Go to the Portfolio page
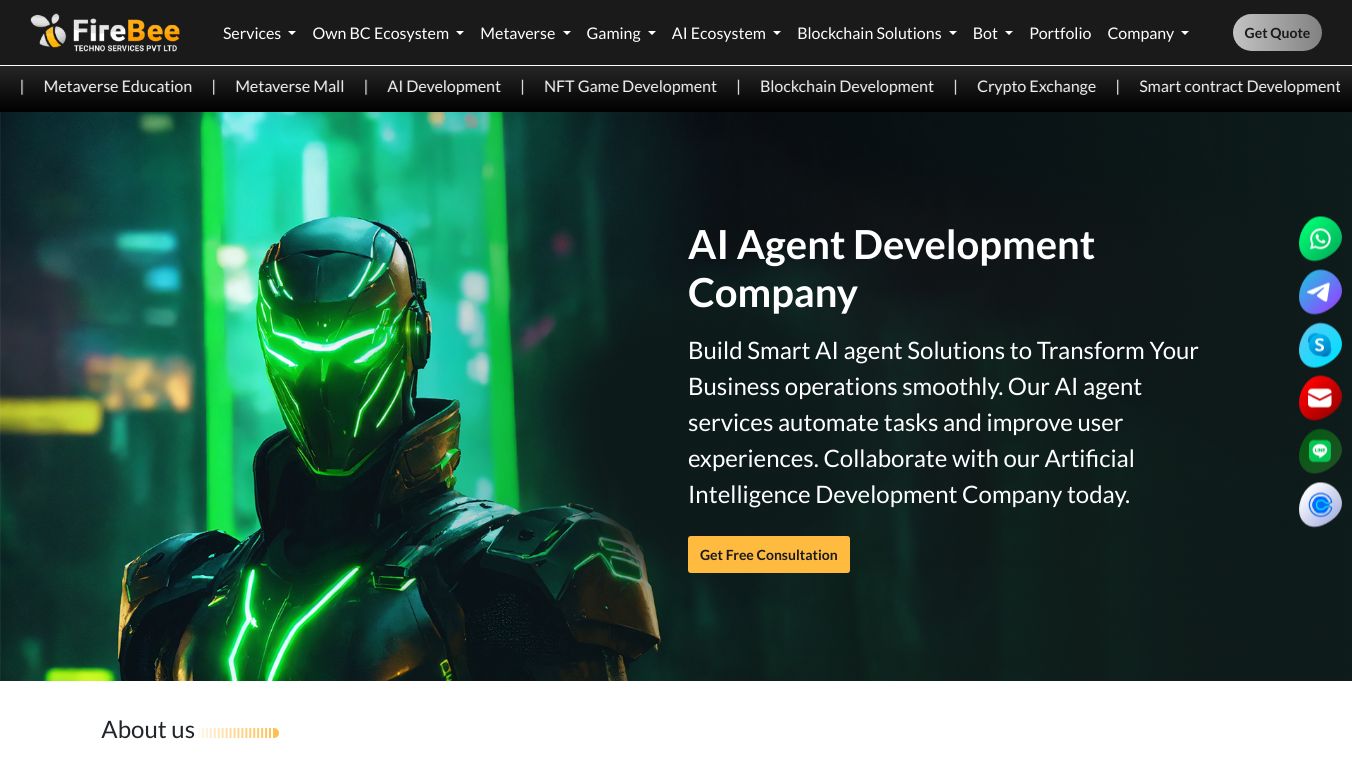 click(1060, 33)
